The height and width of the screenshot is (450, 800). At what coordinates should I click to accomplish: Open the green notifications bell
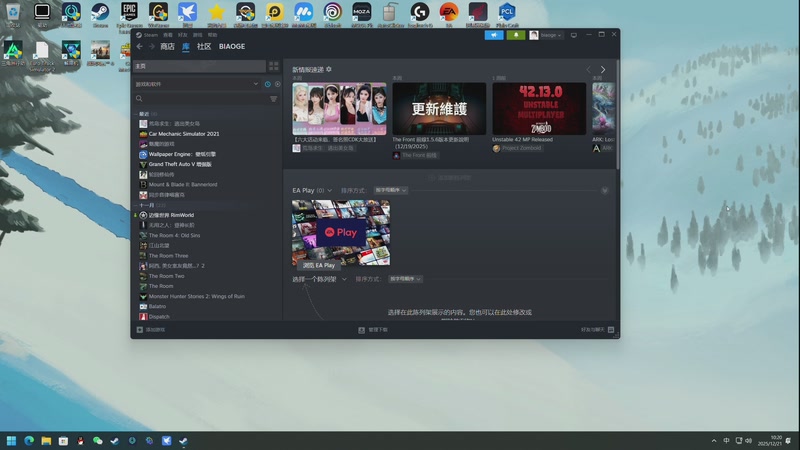click(x=516, y=35)
